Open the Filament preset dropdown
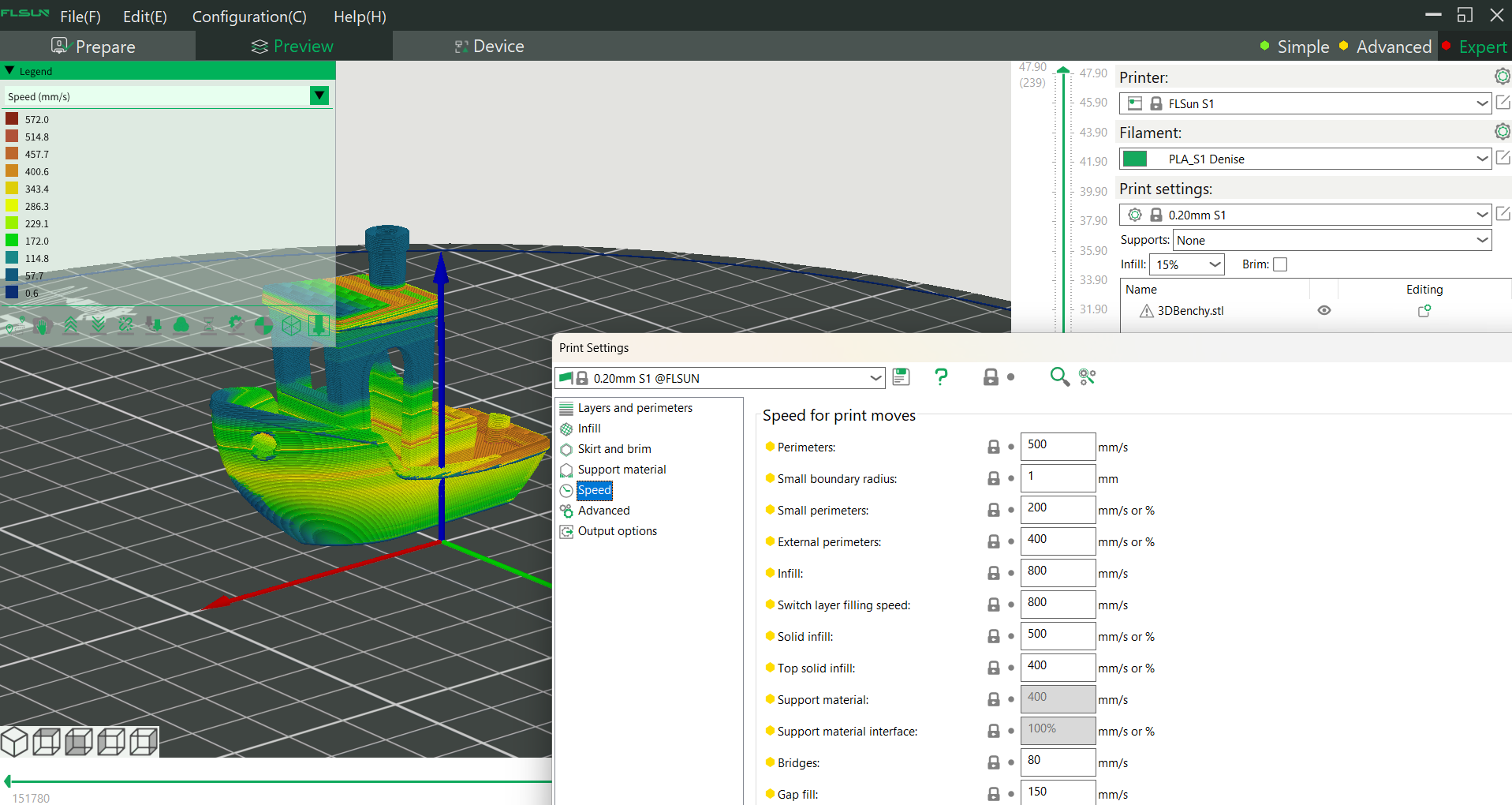 click(x=1305, y=159)
